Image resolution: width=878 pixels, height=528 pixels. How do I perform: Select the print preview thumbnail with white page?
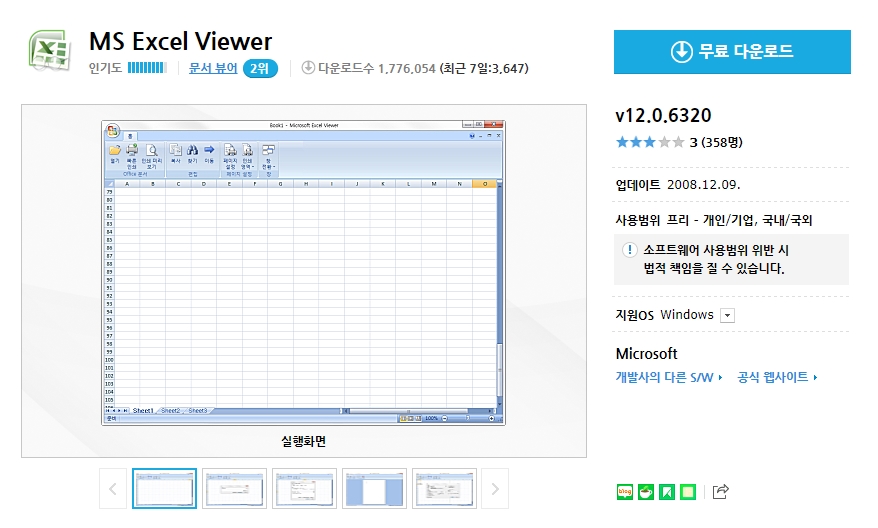coord(374,489)
